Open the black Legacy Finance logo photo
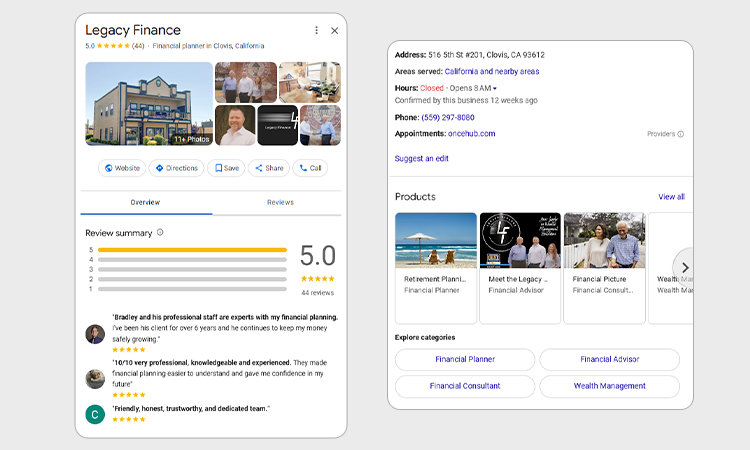Image resolution: width=750 pixels, height=450 pixels. click(277, 125)
